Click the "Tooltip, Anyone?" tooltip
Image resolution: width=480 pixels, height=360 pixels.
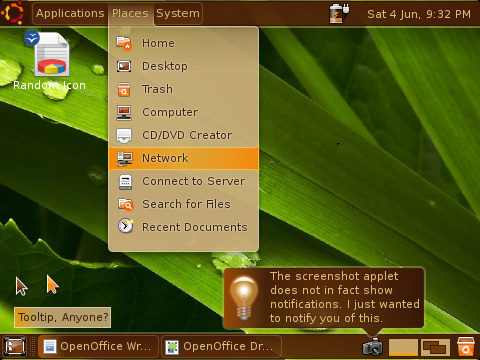[x=63, y=317]
